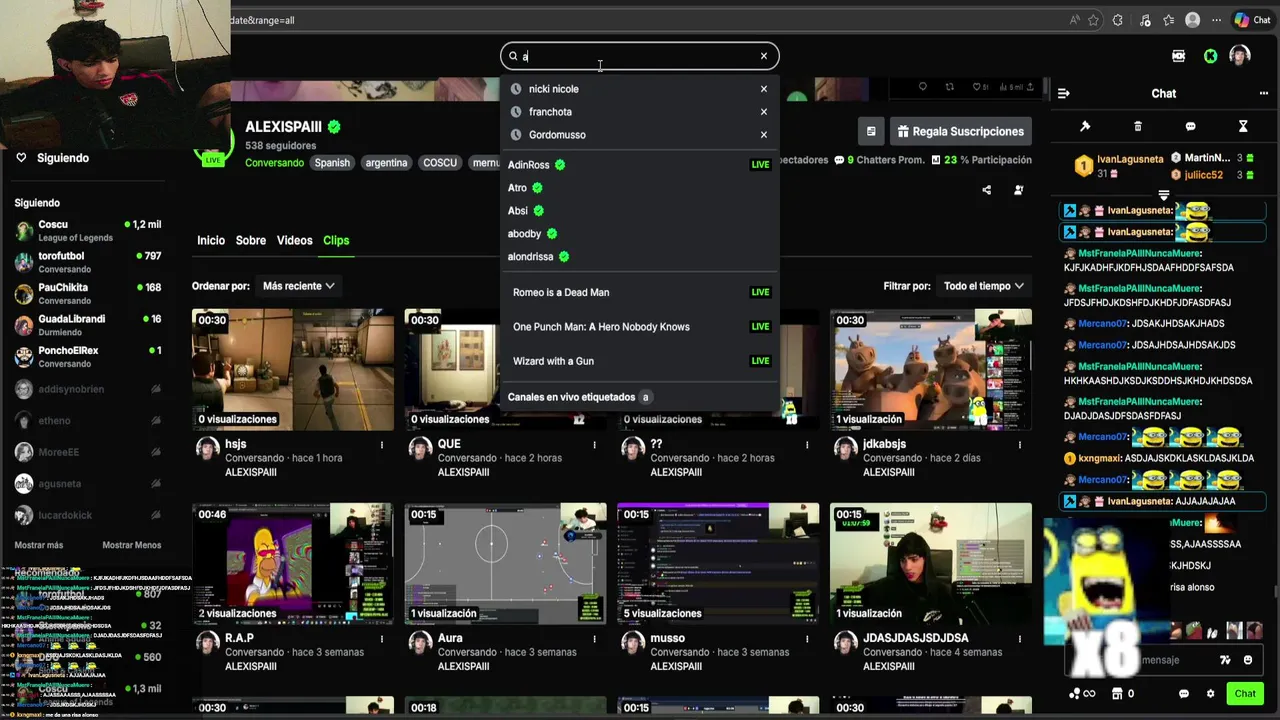1280x720 pixels.
Task: Open 'One Punch Man: A Hero Nobody Knows' category
Action: point(640,327)
